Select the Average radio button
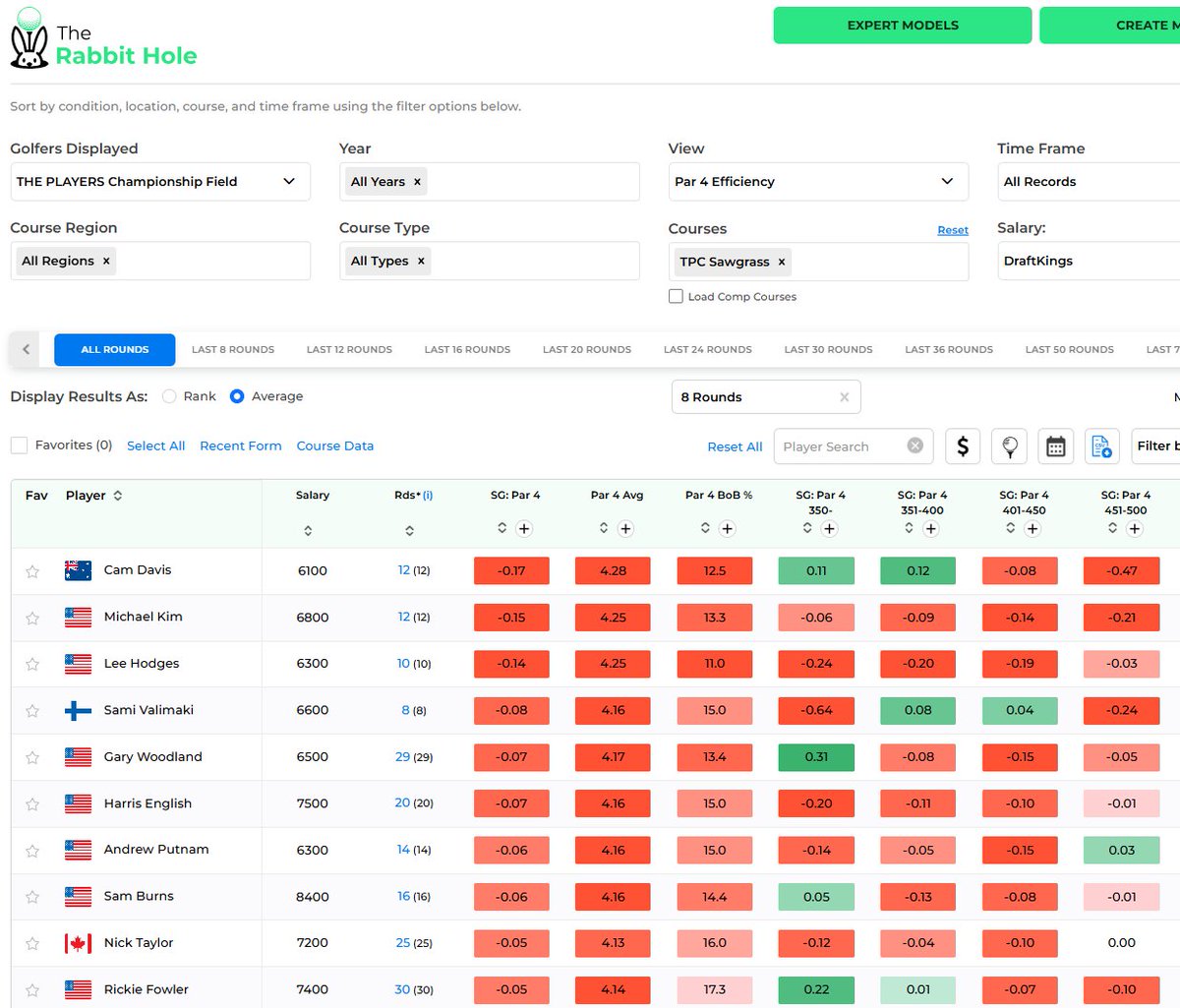Screen dimensions: 1180x1008 (236, 396)
